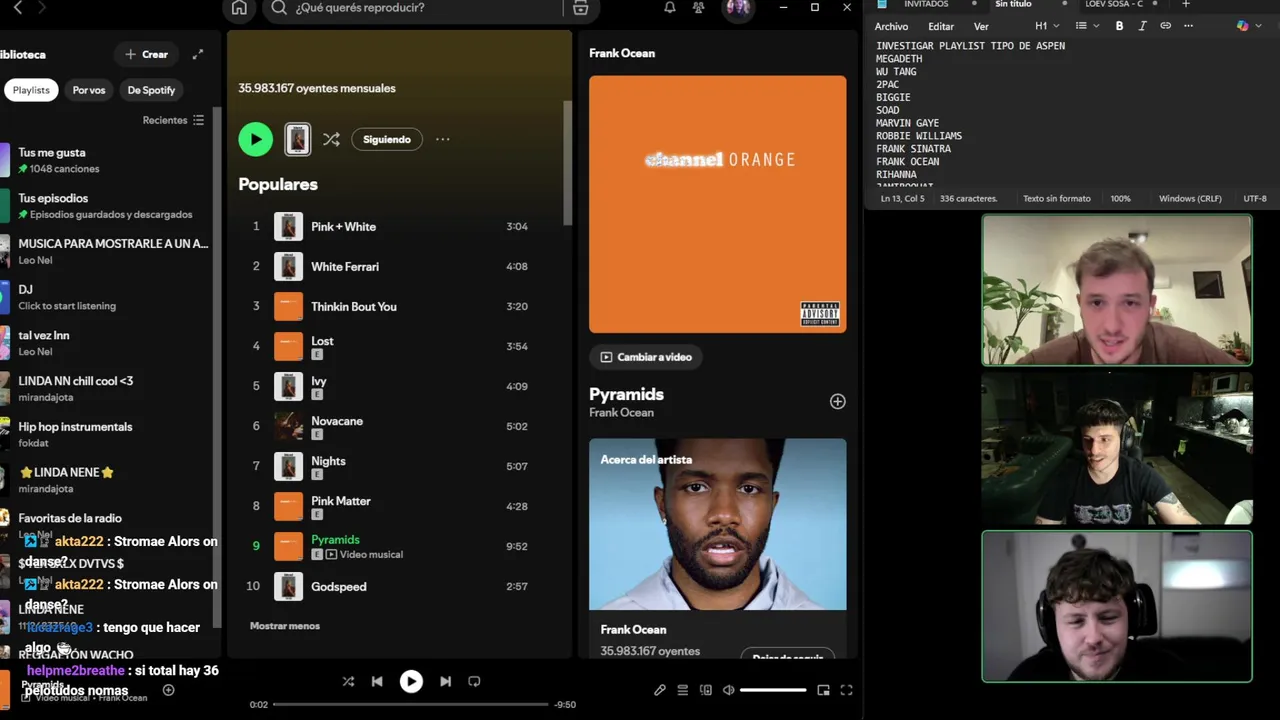Switch to the INVITADOS tab in Notepad
1280x720 pixels.
click(x=926, y=5)
